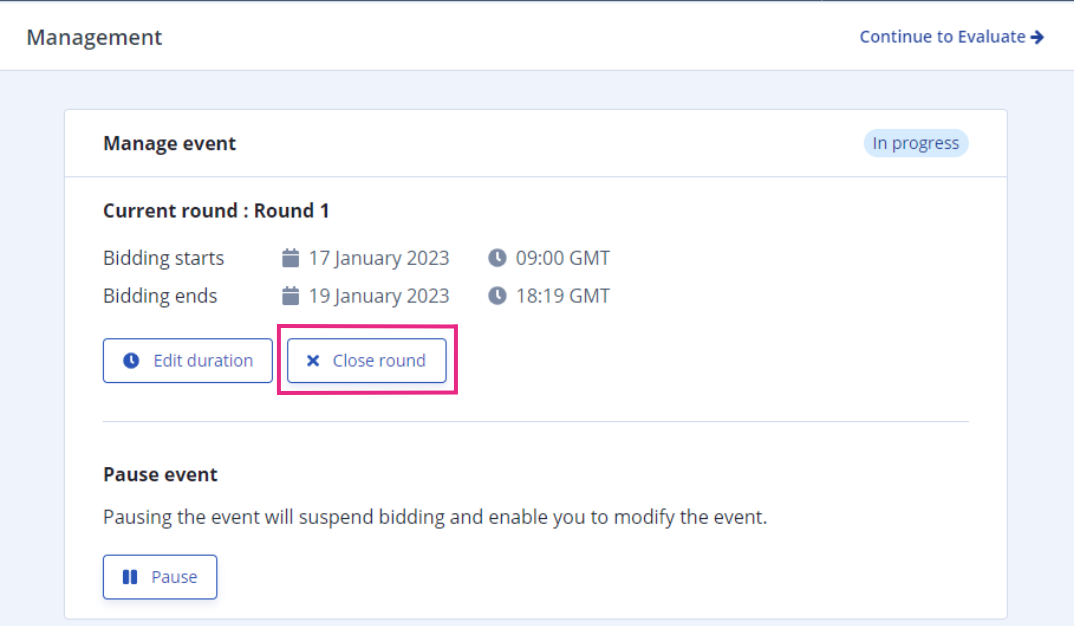Click the arrow icon beside Continue to Evaluate
Image resolution: width=1074 pixels, height=626 pixels.
click(1037, 37)
